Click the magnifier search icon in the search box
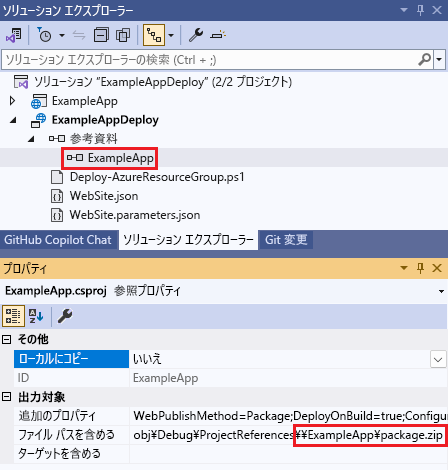The height and width of the screenshot is (470, 448). click(425, 60)
